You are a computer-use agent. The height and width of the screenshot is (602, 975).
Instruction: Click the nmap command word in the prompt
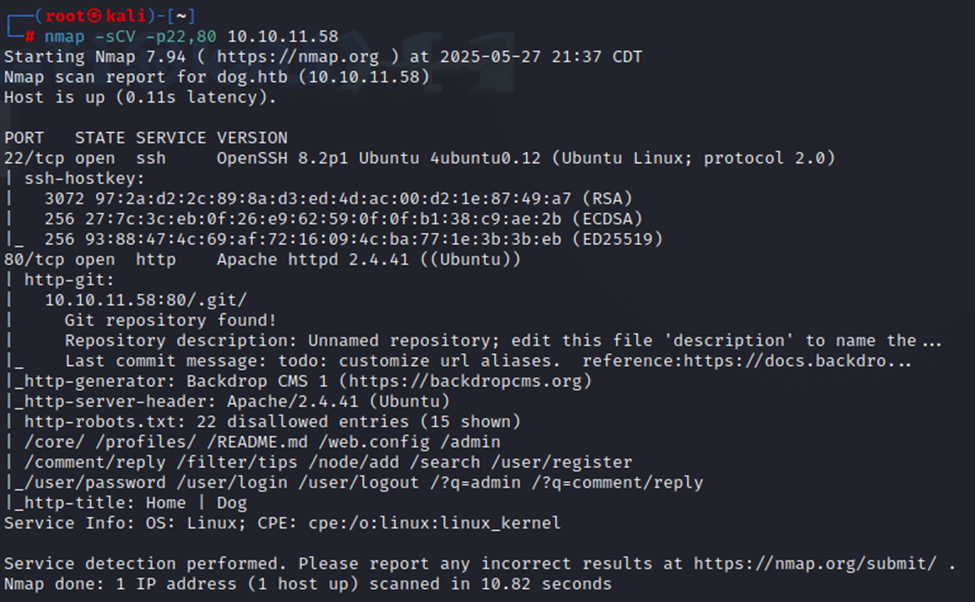pyautogui.click(x=64, y=37)
